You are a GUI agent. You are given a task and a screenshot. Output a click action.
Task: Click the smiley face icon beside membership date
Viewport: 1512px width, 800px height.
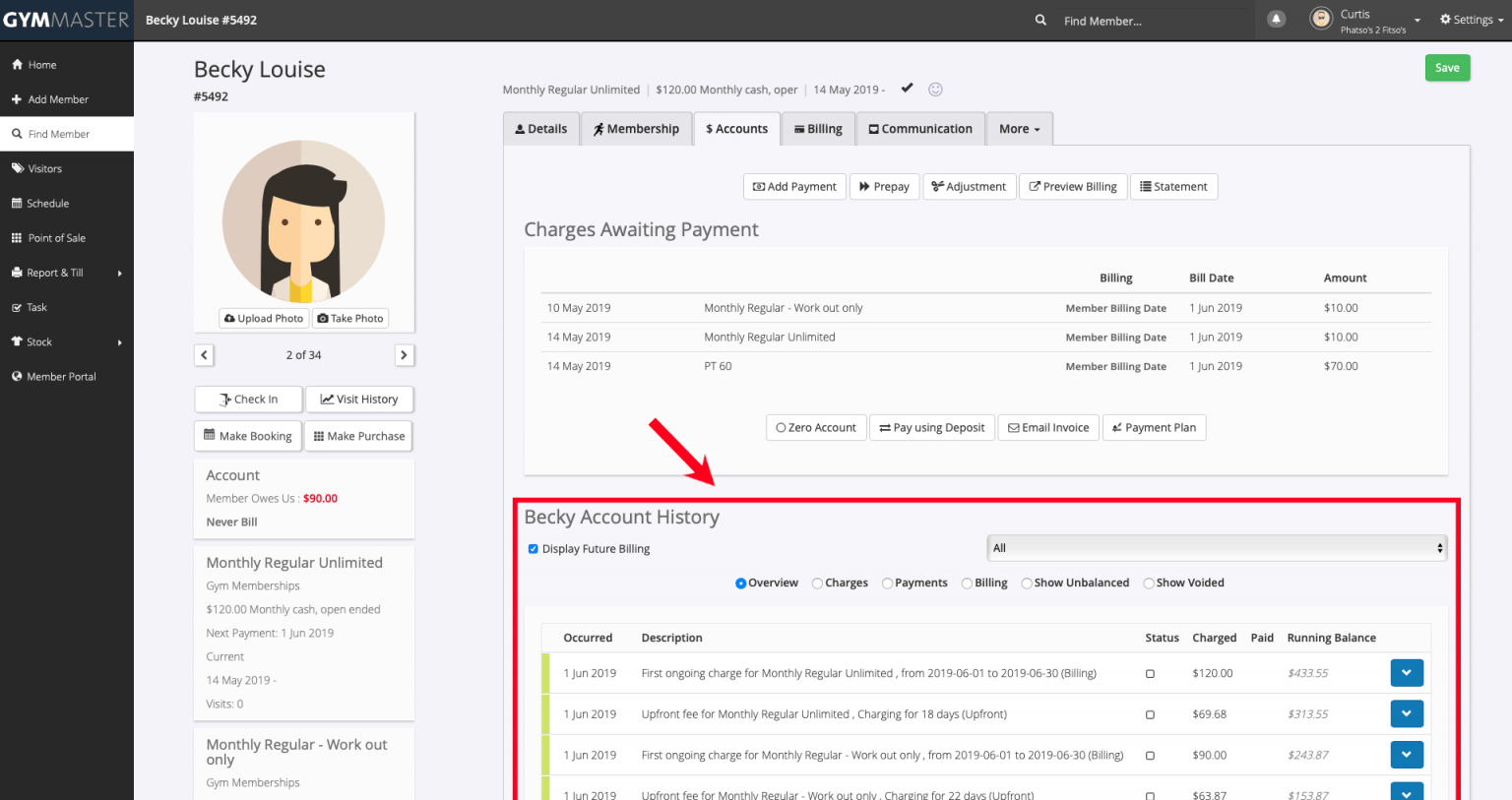935,90
